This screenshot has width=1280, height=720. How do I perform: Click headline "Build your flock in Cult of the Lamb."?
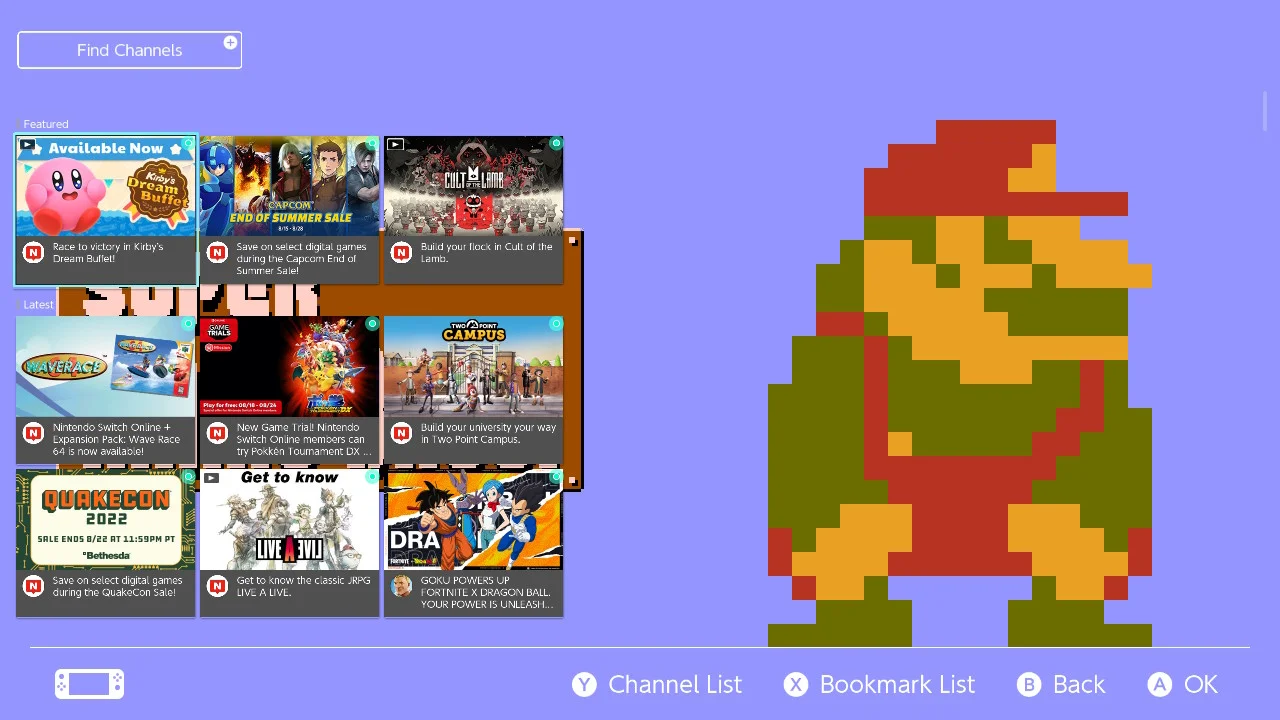click(x=487, y=253)
